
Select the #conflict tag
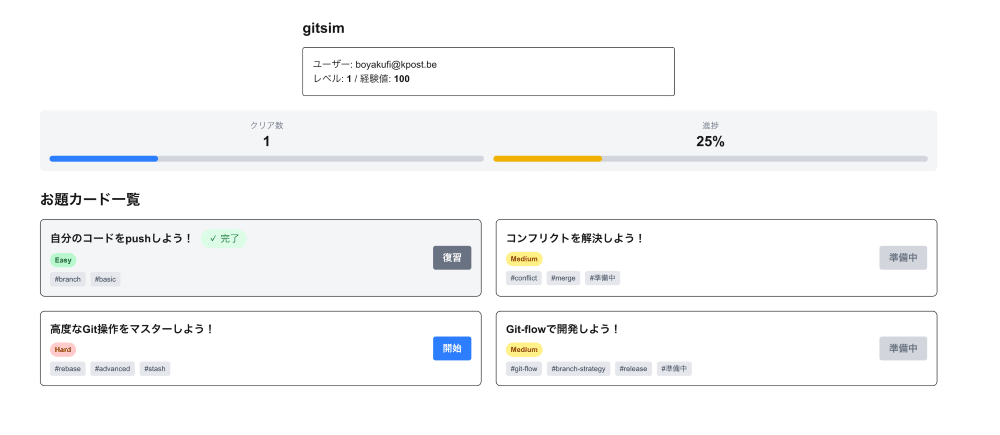coord(524,278)
